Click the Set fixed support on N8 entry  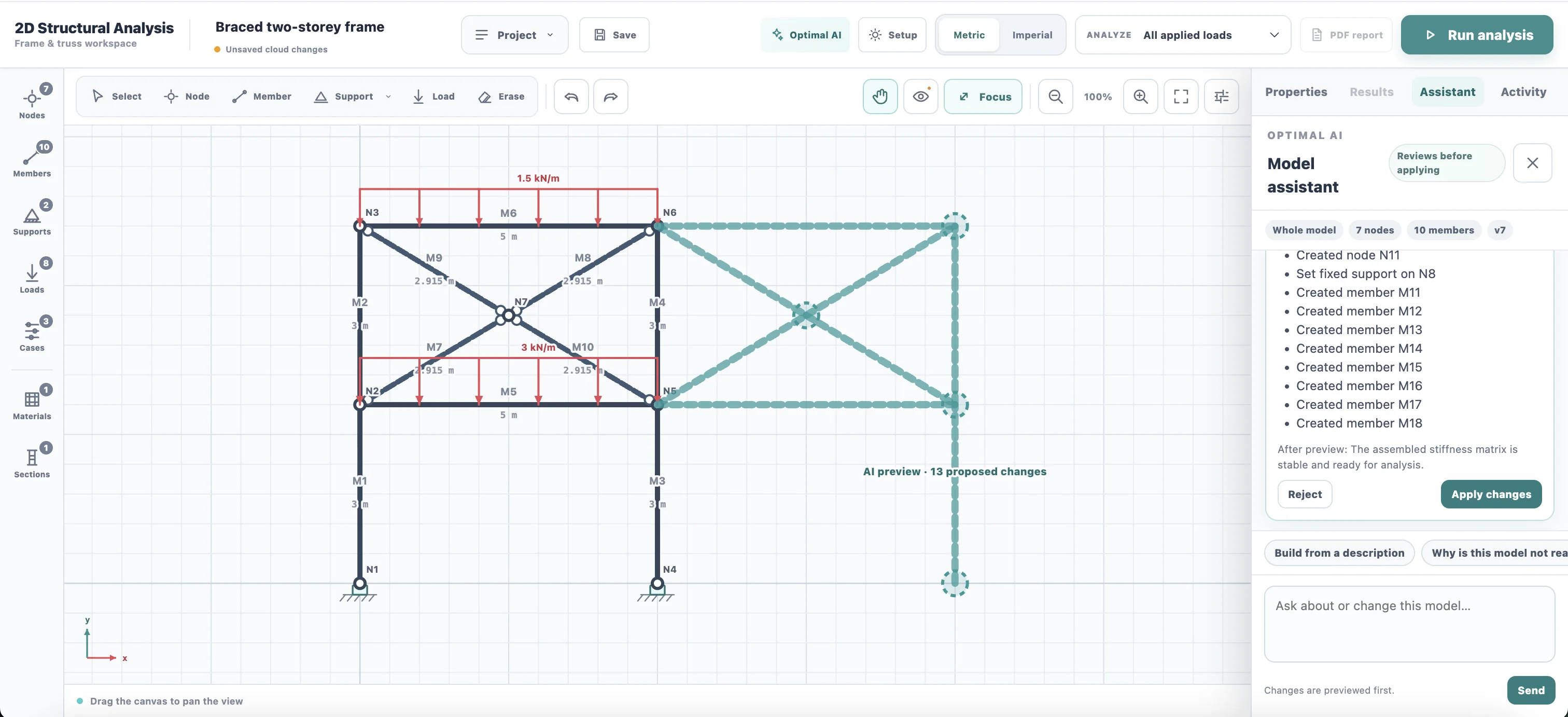pyautogui.click(x=1365, y=273)
